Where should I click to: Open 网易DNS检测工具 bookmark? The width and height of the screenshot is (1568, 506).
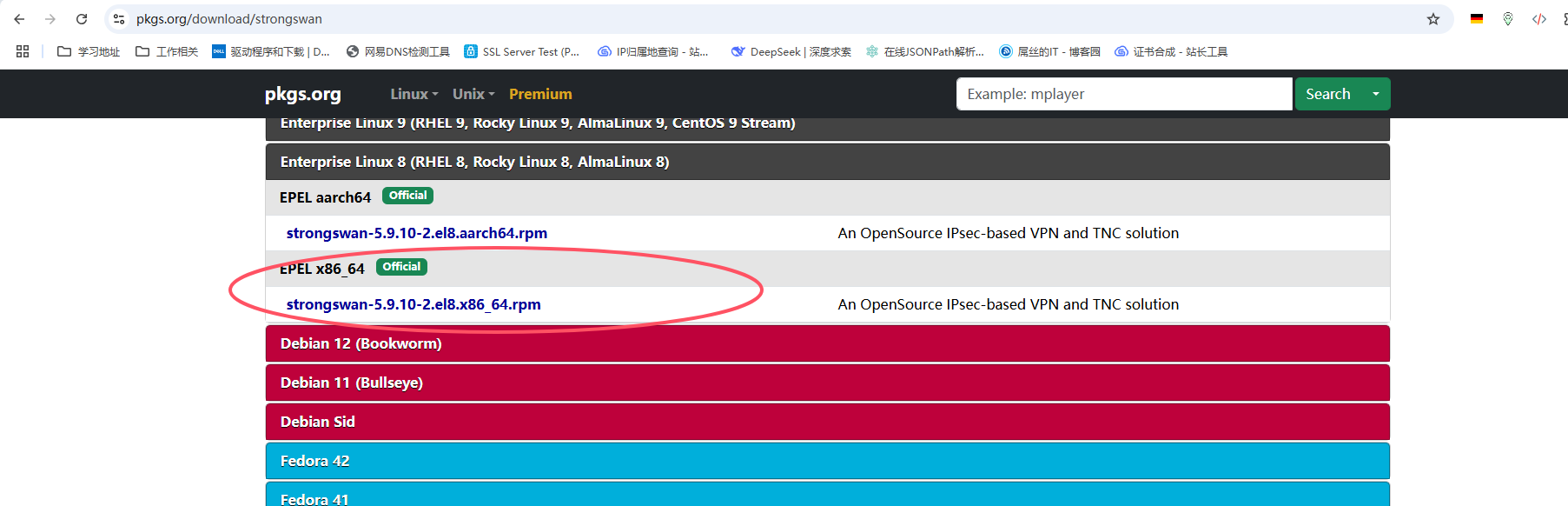(x=398, y=52)
